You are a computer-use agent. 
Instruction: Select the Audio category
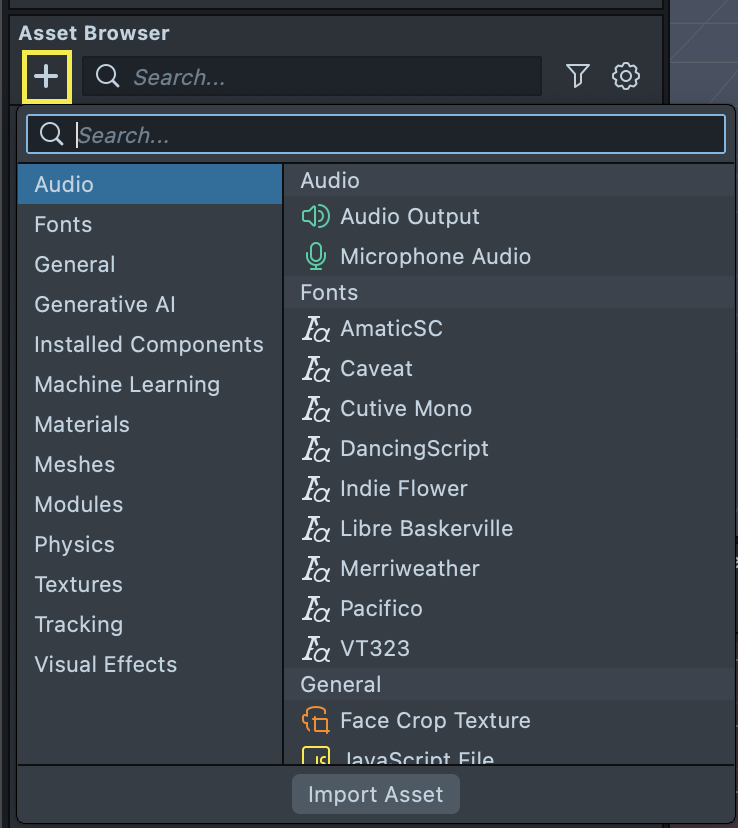(x=64, y=185)
